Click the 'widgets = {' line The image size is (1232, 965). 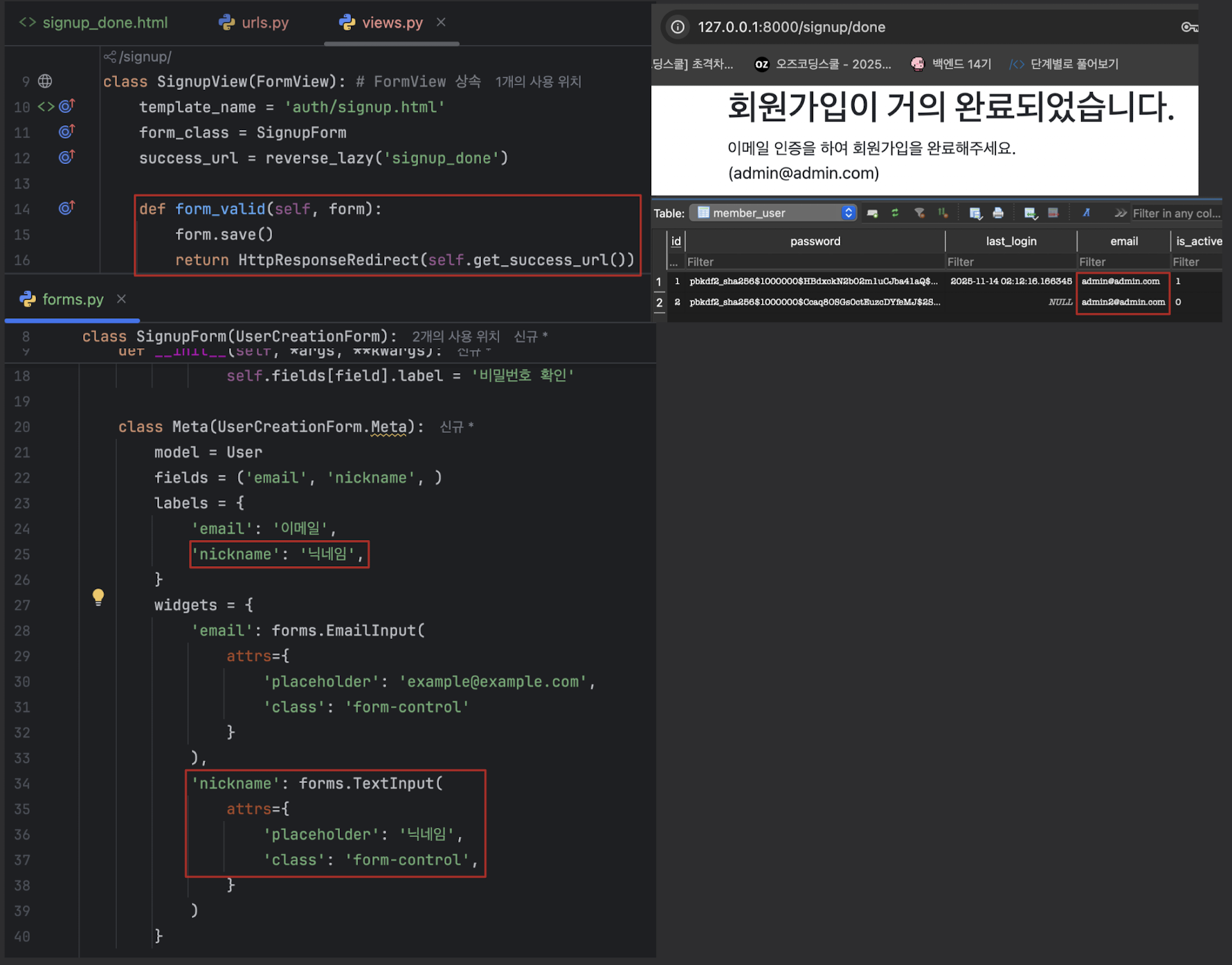coord(203,605)
